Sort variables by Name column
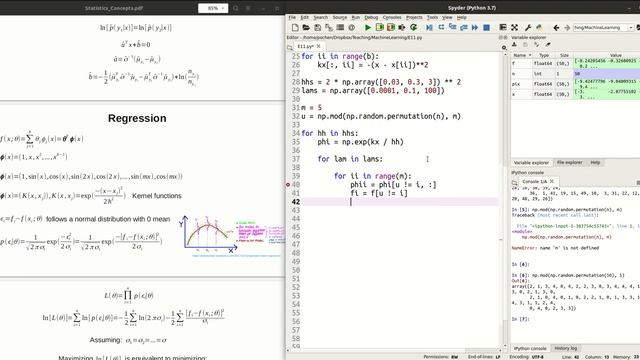 tap(522, 55)
